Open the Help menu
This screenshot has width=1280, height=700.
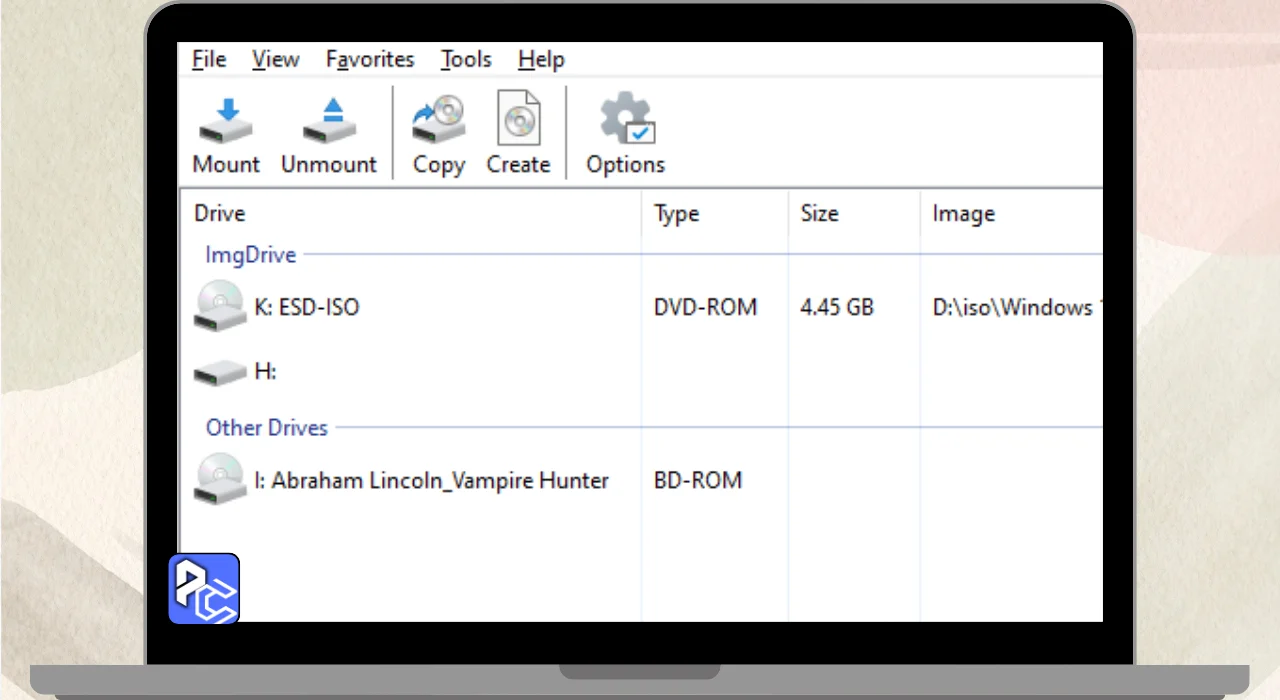tap(541, 60)
